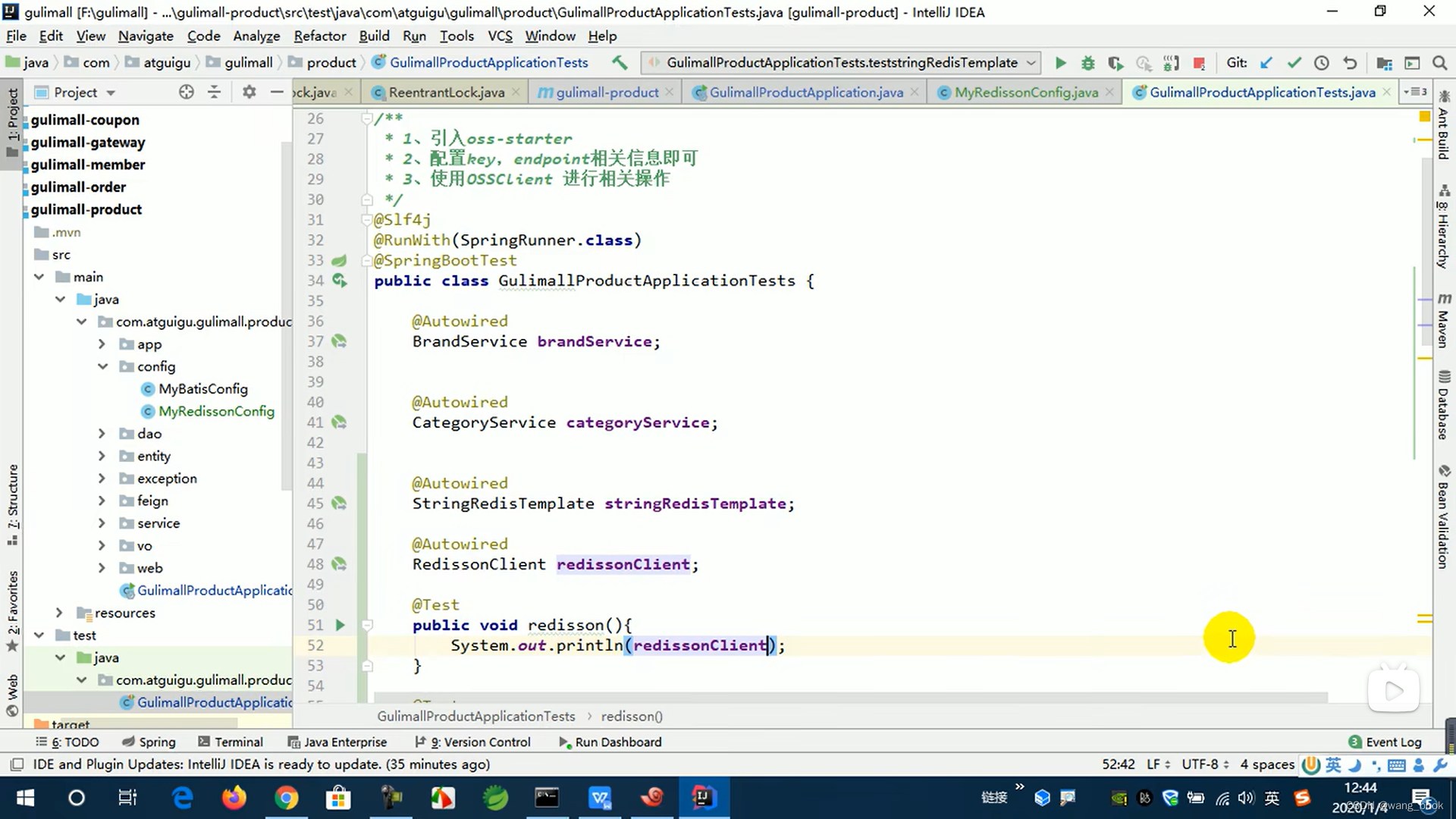Open the 9: Version Control panel
1456x819 pixels.
click(472, 742)
